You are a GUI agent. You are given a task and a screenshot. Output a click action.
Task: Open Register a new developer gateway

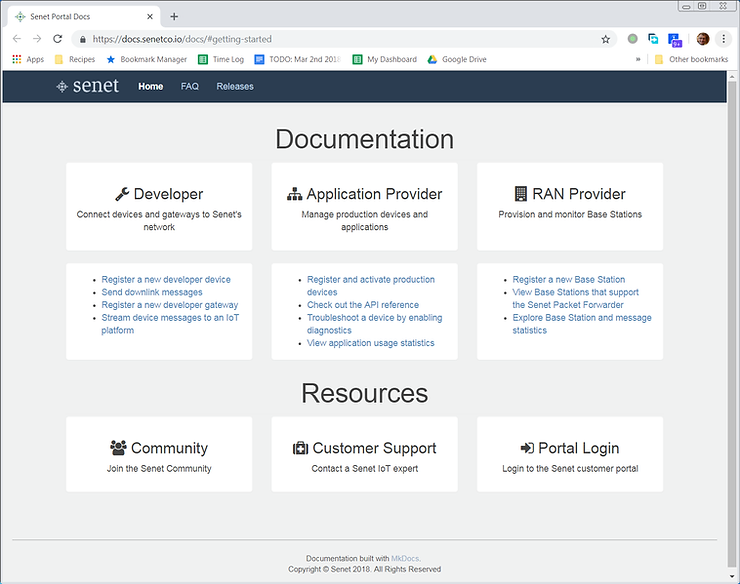(170, 305)
